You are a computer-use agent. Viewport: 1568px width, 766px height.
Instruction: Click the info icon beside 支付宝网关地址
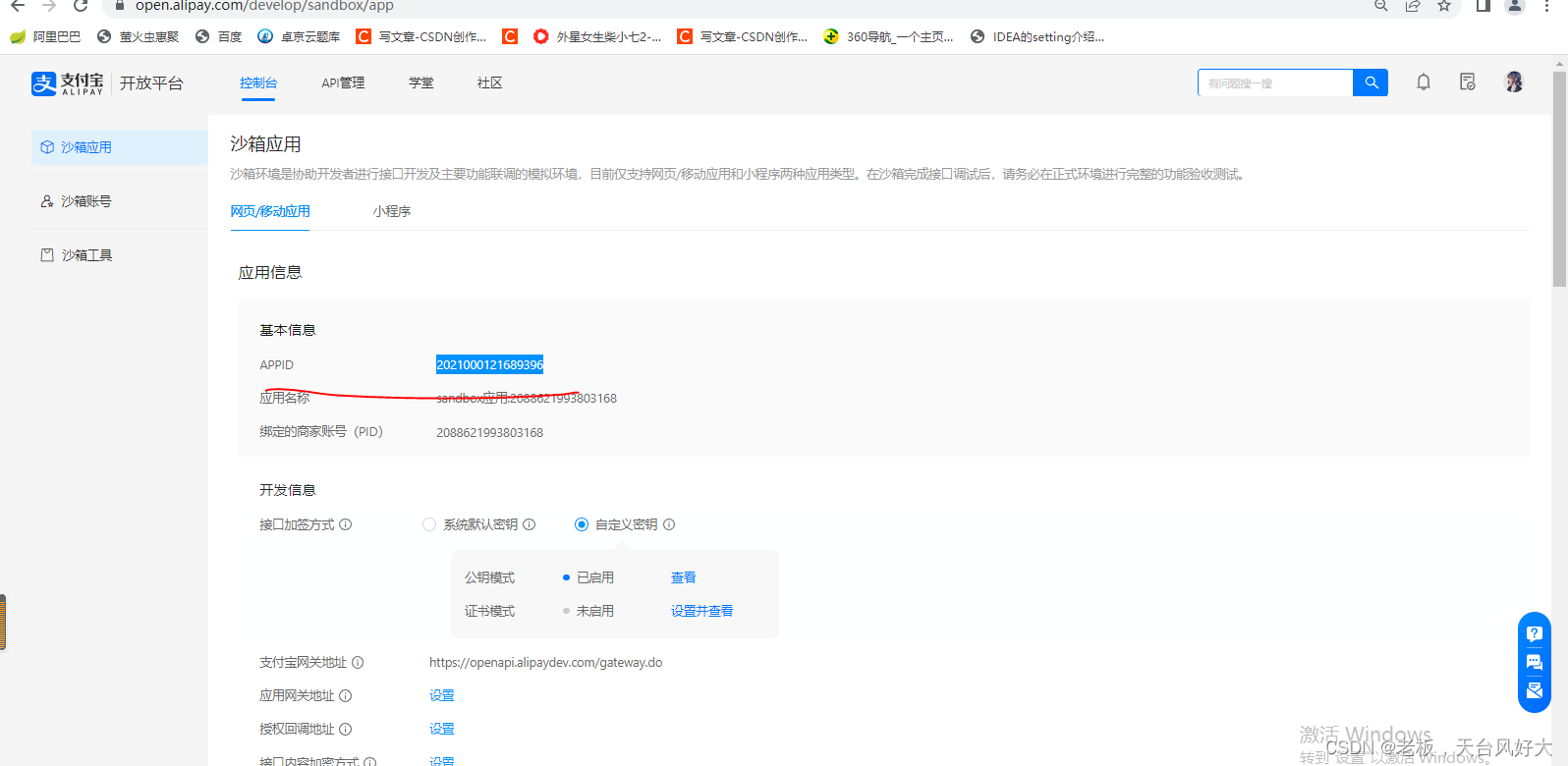pyautogui.click(x=358, y=663)
